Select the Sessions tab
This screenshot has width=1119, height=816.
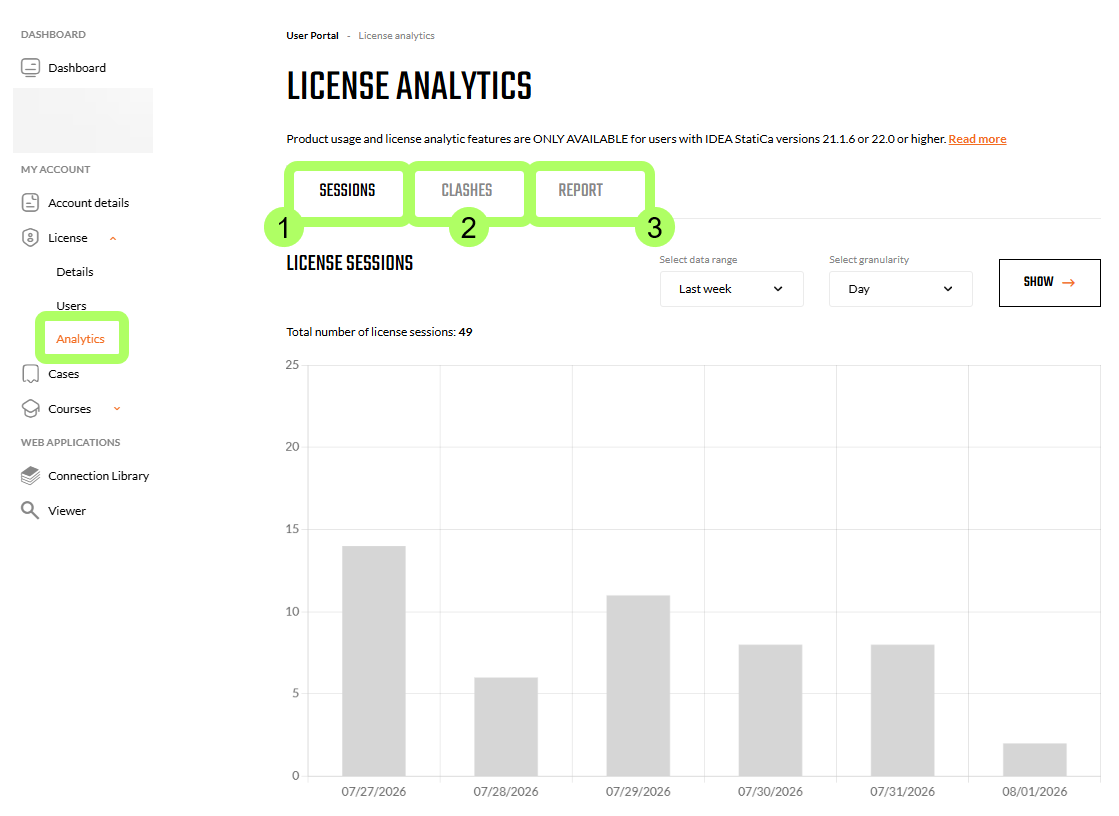click(x=348, y=191)
